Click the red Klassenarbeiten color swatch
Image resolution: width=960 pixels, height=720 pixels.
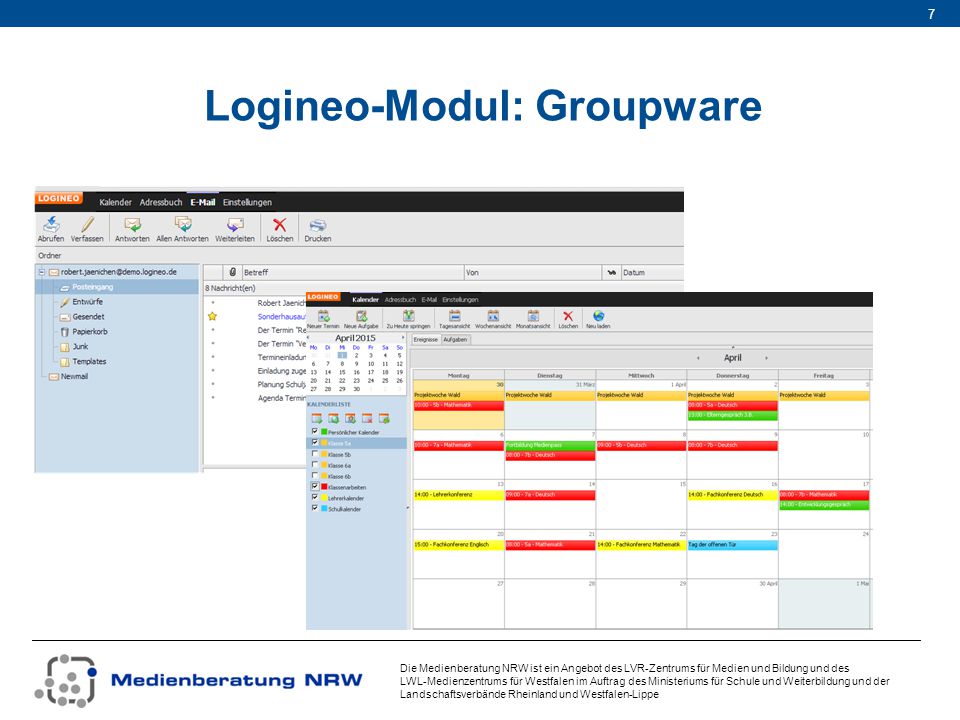pyautogui.click(x=324, y=487)
